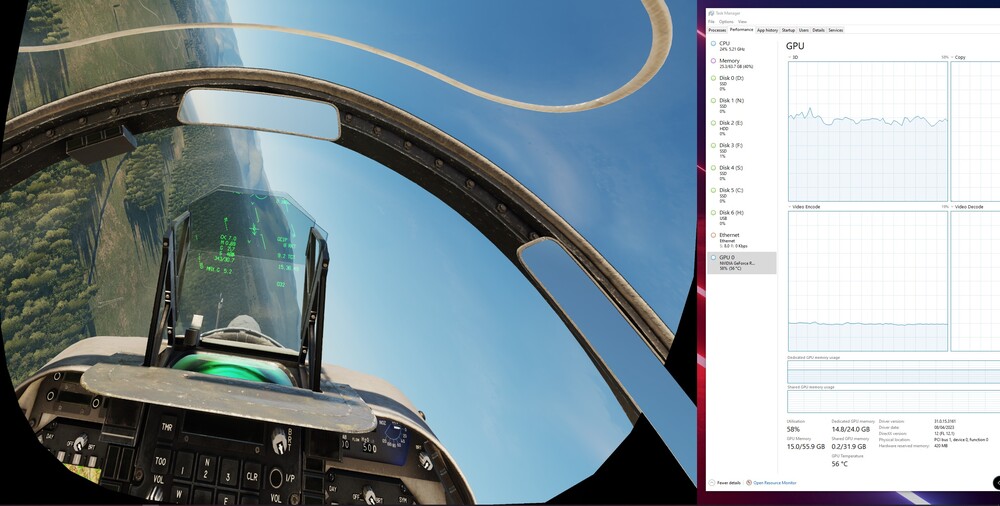The image size is (1000, 506).
Task: Select the GPU 0 NVIDIA entry
Action: point(742,262)
